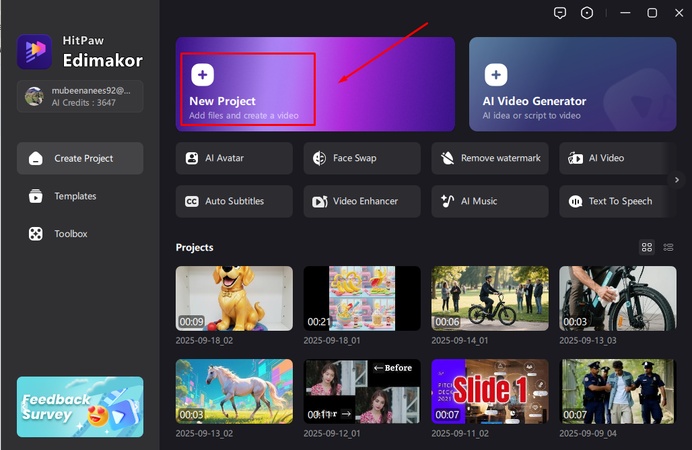The width and height of the screenshot is (692, 450).
Task: Click the Create Project home icon
Action: coord(36,158)
